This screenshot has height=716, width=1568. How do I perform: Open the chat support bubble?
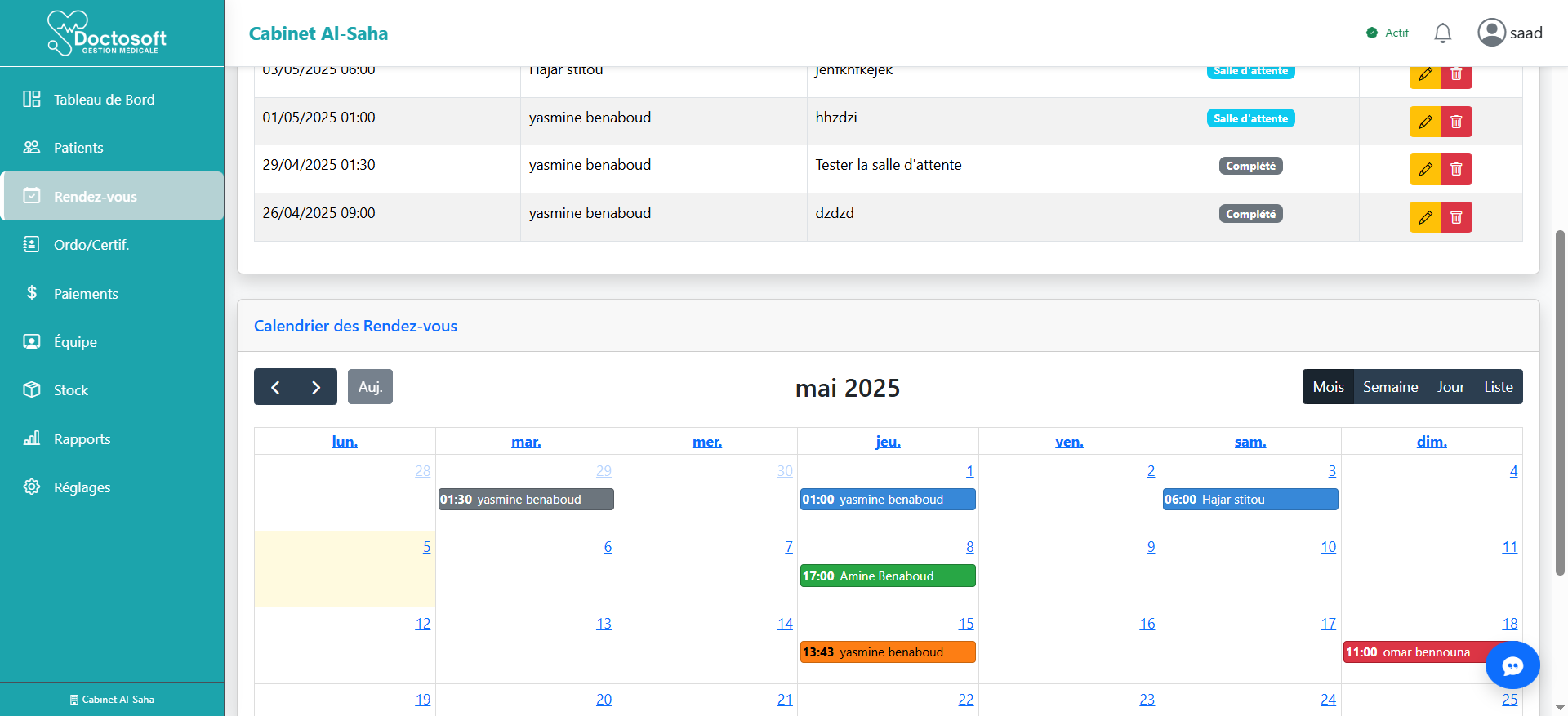pyautogui.click(x=1512, y=666)
